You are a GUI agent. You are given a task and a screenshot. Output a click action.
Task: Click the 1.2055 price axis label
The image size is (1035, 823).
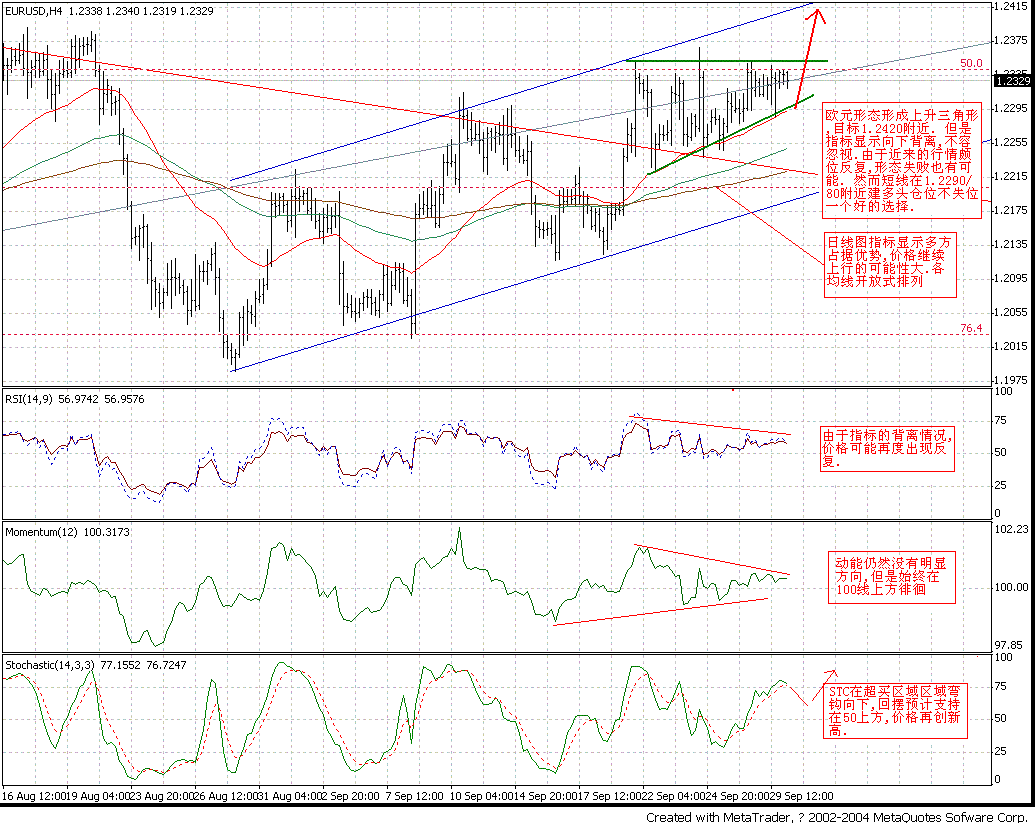1013,312
